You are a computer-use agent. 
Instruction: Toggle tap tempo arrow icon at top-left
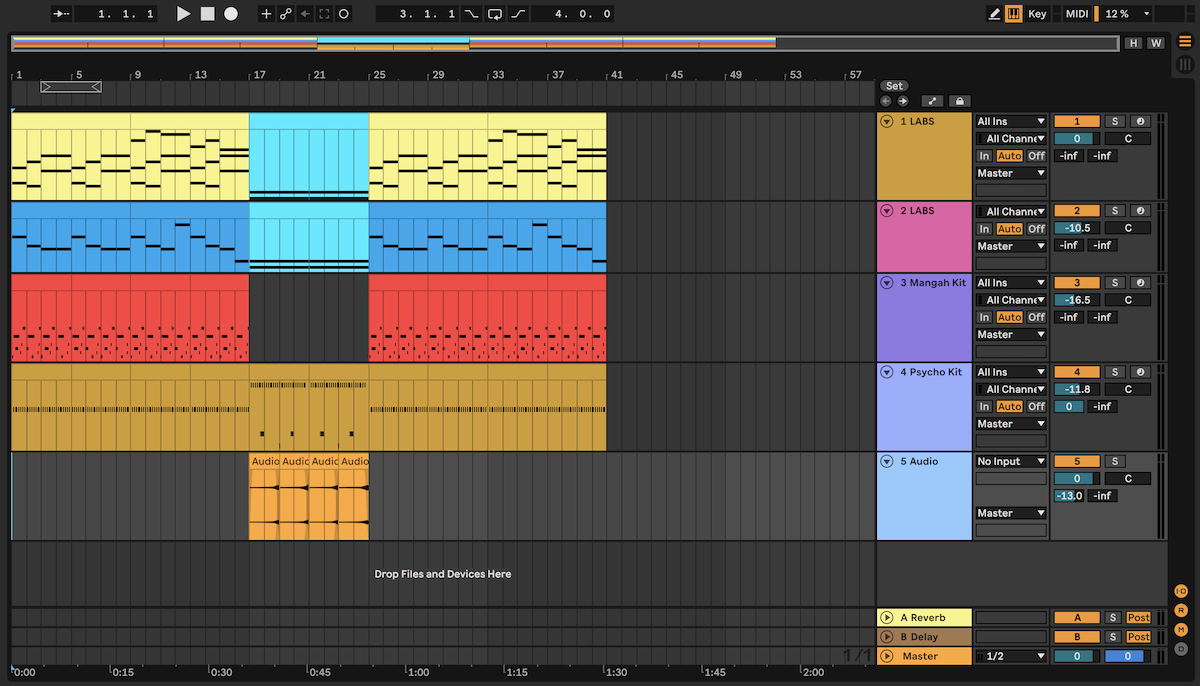[x=61, y=14]
